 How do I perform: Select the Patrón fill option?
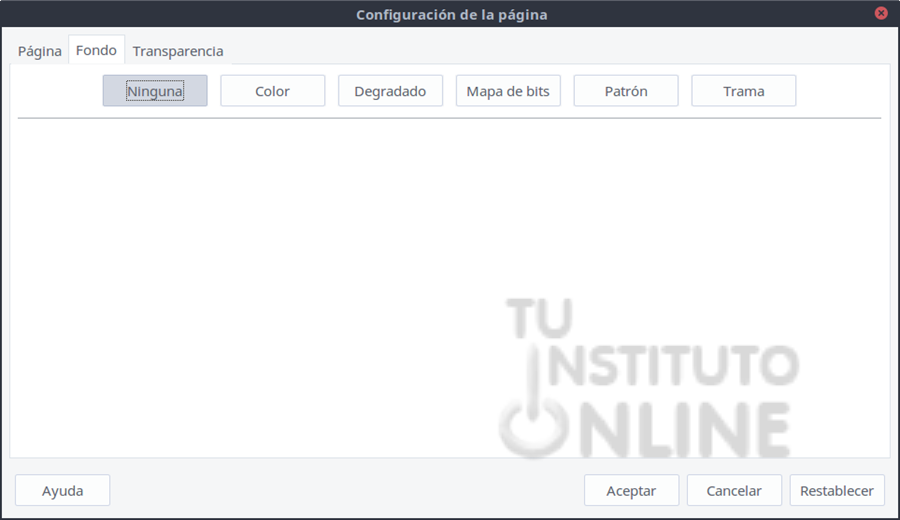point(626,91)
